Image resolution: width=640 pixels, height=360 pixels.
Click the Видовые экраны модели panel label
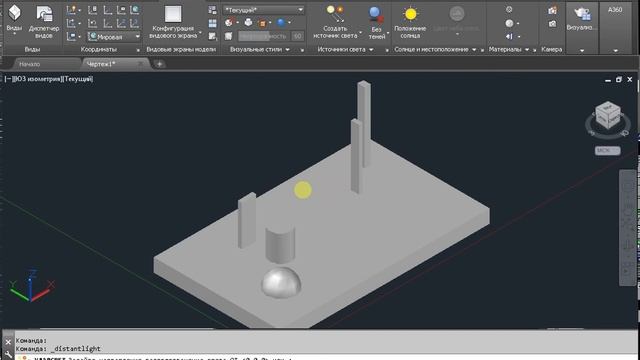(181, 49)
